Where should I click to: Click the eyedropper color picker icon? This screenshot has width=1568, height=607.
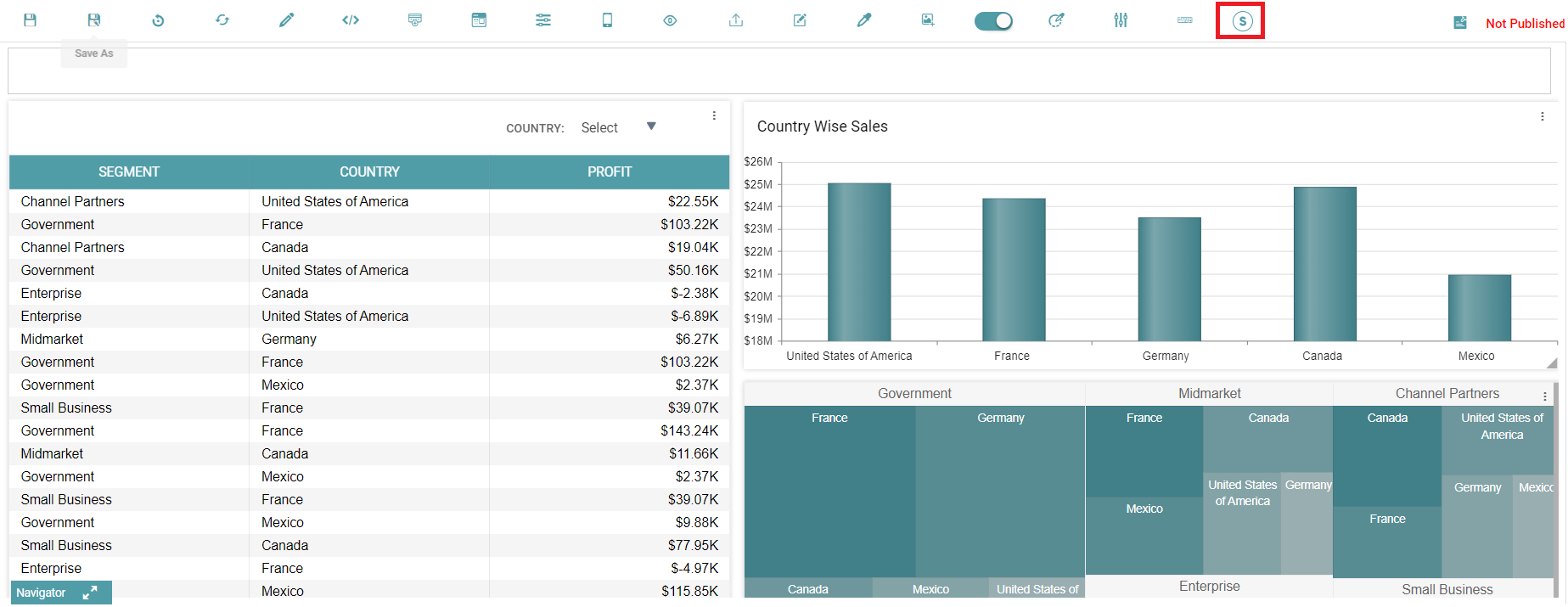(864, 20)
